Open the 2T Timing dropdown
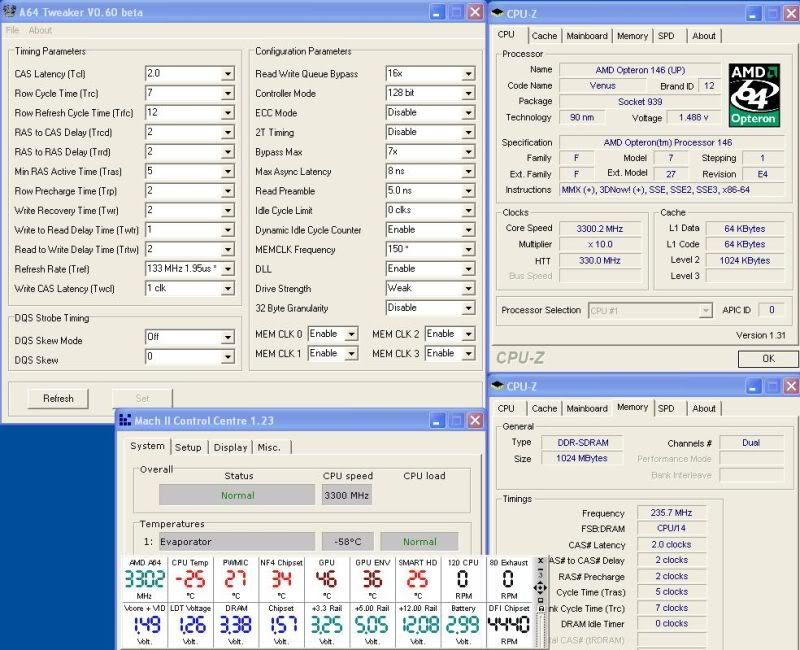800x650 pixels. click(x=468, y=133)
